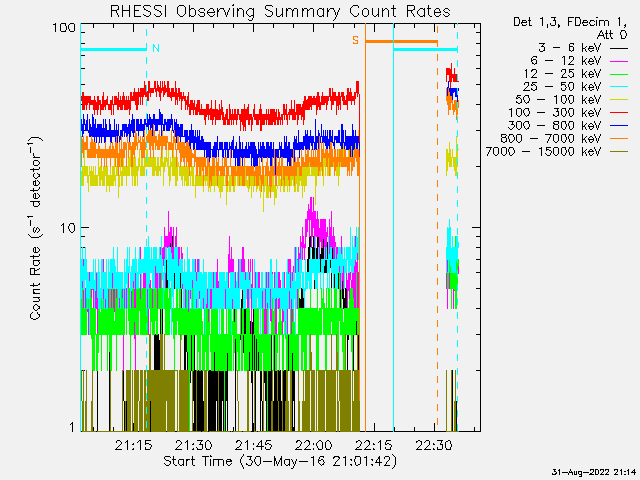The image size is (640, 480).
Task: Click the 22:00 time axis label
Action: [x=313, y=445]
